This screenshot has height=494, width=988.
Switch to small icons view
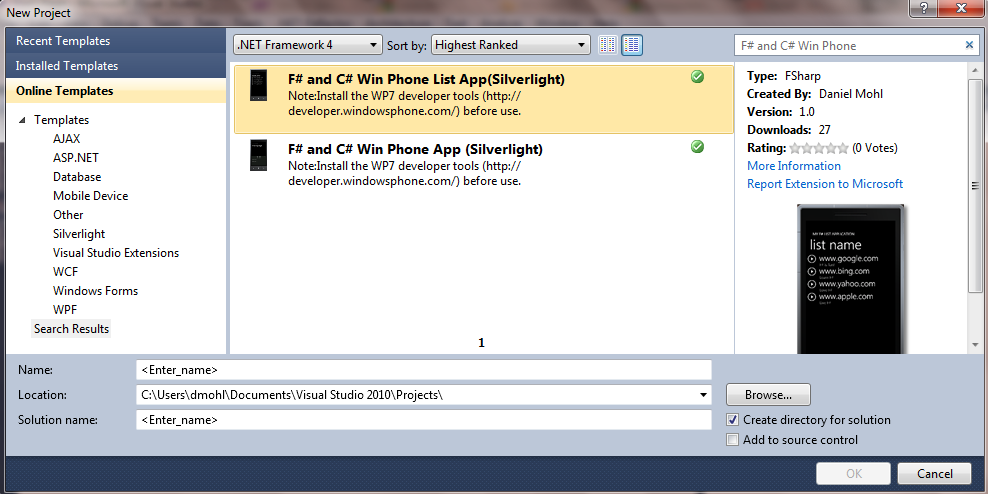click(608, 45)
